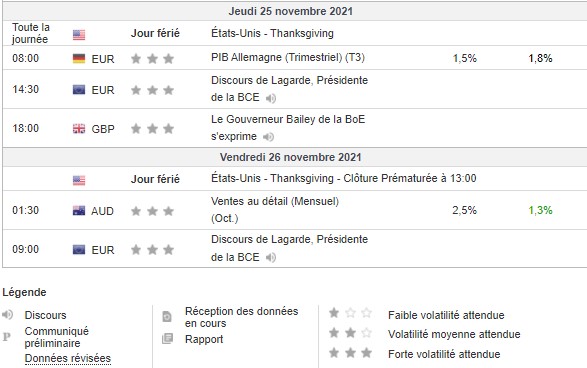587x368 pixels.
Task: Open the Le Gouverneur Bailey de la BoE event
Action: [288, 128]
